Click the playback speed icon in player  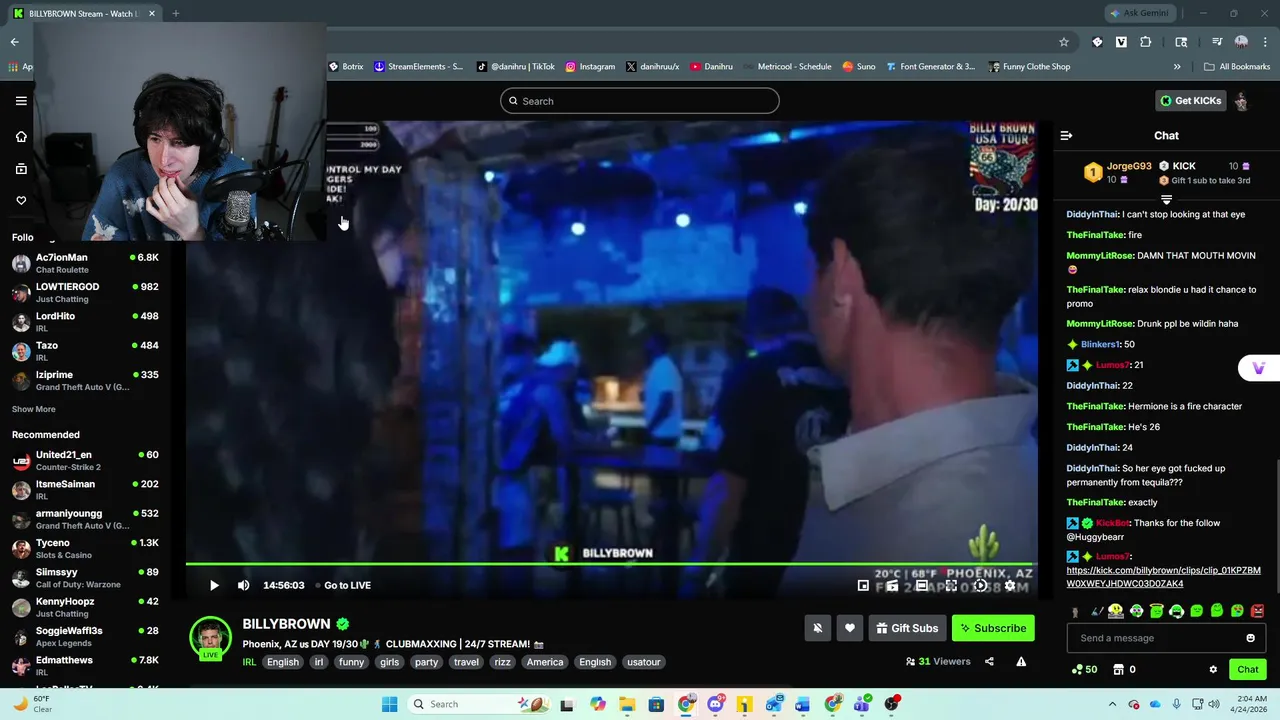tap(981, 586)
